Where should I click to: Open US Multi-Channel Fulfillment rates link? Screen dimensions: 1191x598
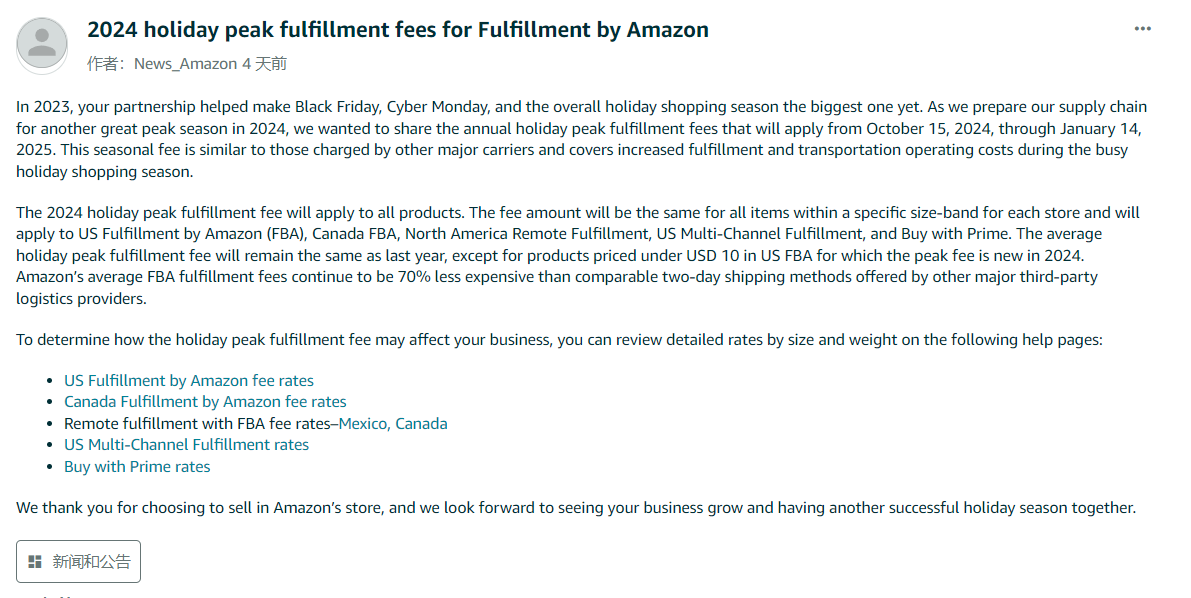coord(186,445)
